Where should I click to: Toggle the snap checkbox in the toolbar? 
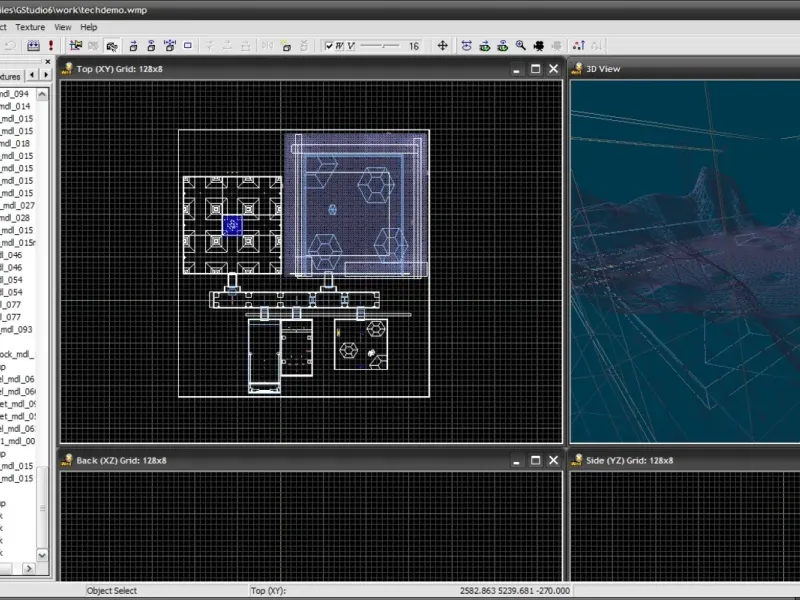click(329, 46)
